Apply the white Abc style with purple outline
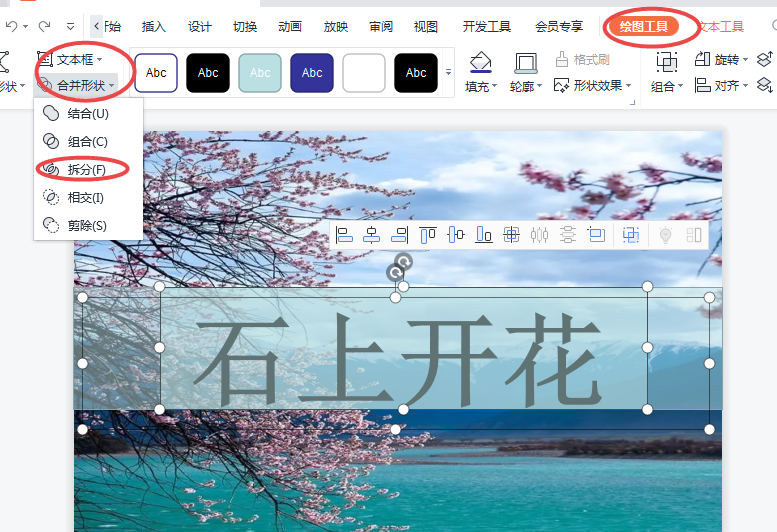Viewport: 777px width, 532px height. click(x=156, y=73)
